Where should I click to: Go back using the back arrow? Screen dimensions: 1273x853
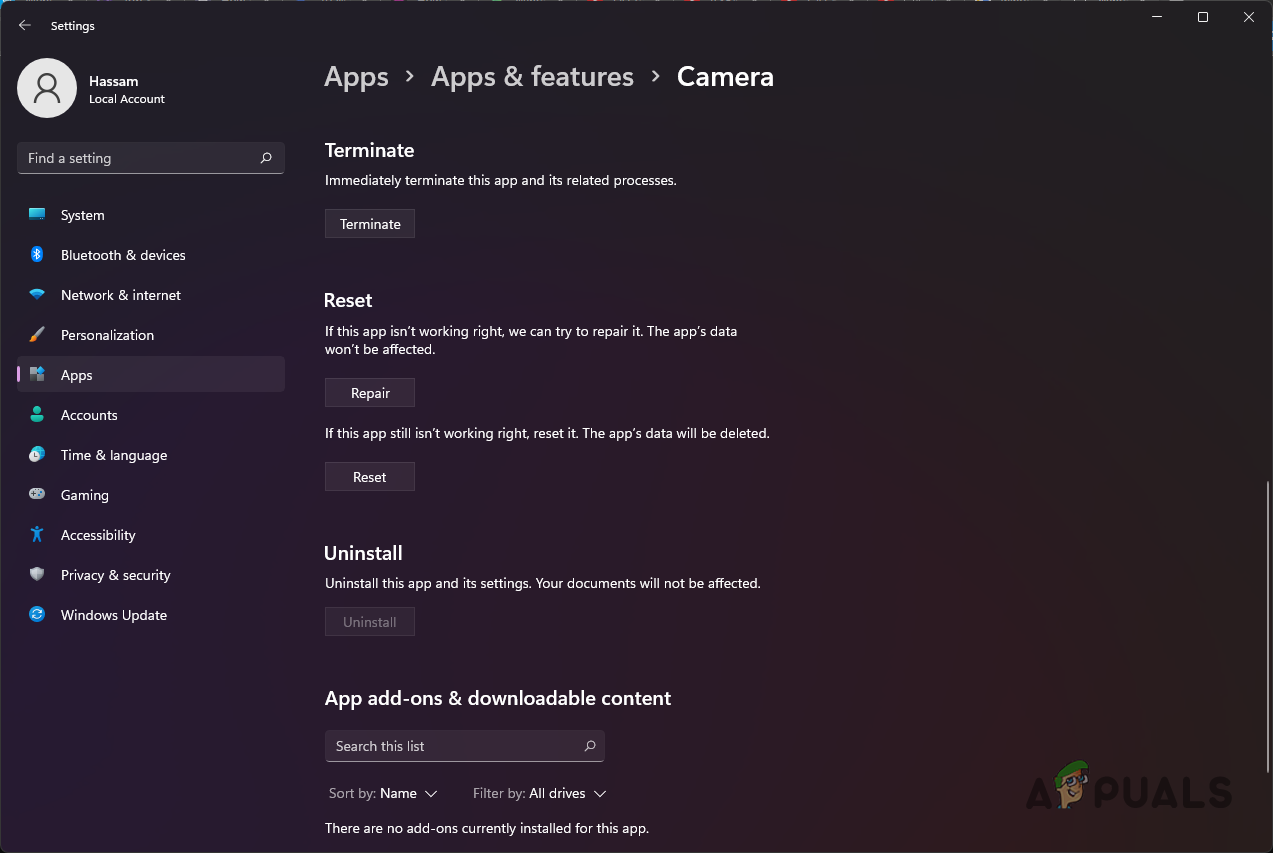coord(25,26)
